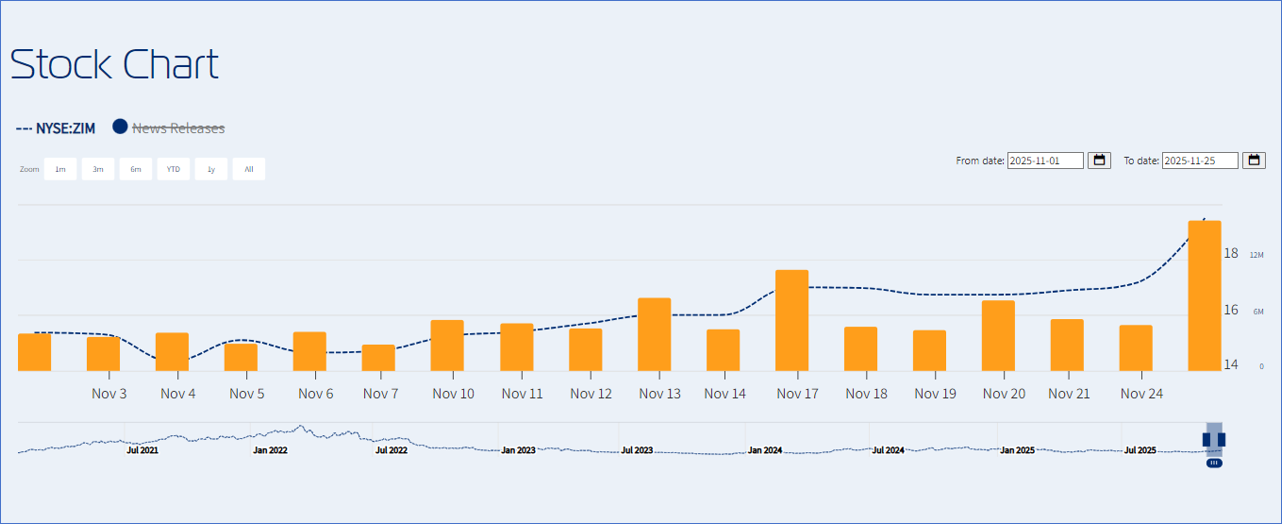The image size is (1282, 524).
Task: Select the Nov 17 volume bar
Action: point(792,320)
